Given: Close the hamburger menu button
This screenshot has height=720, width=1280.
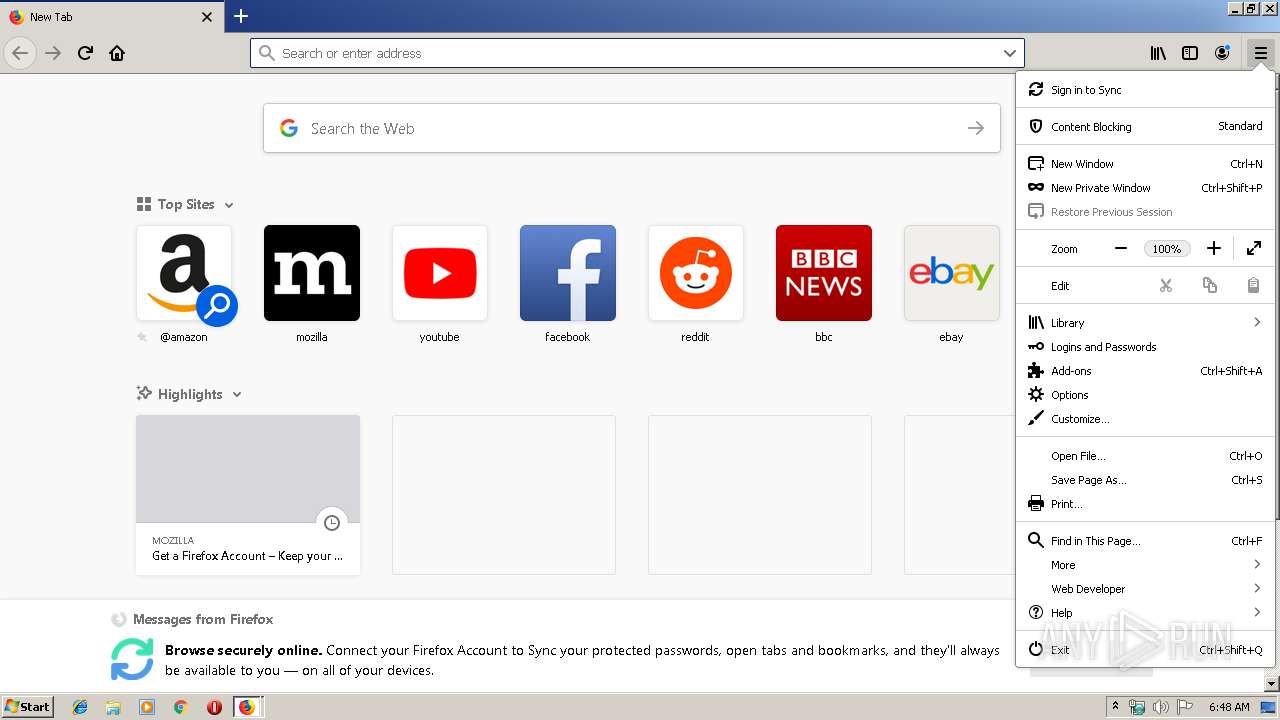Looking at the screenshot, I should pos(1261,53).
